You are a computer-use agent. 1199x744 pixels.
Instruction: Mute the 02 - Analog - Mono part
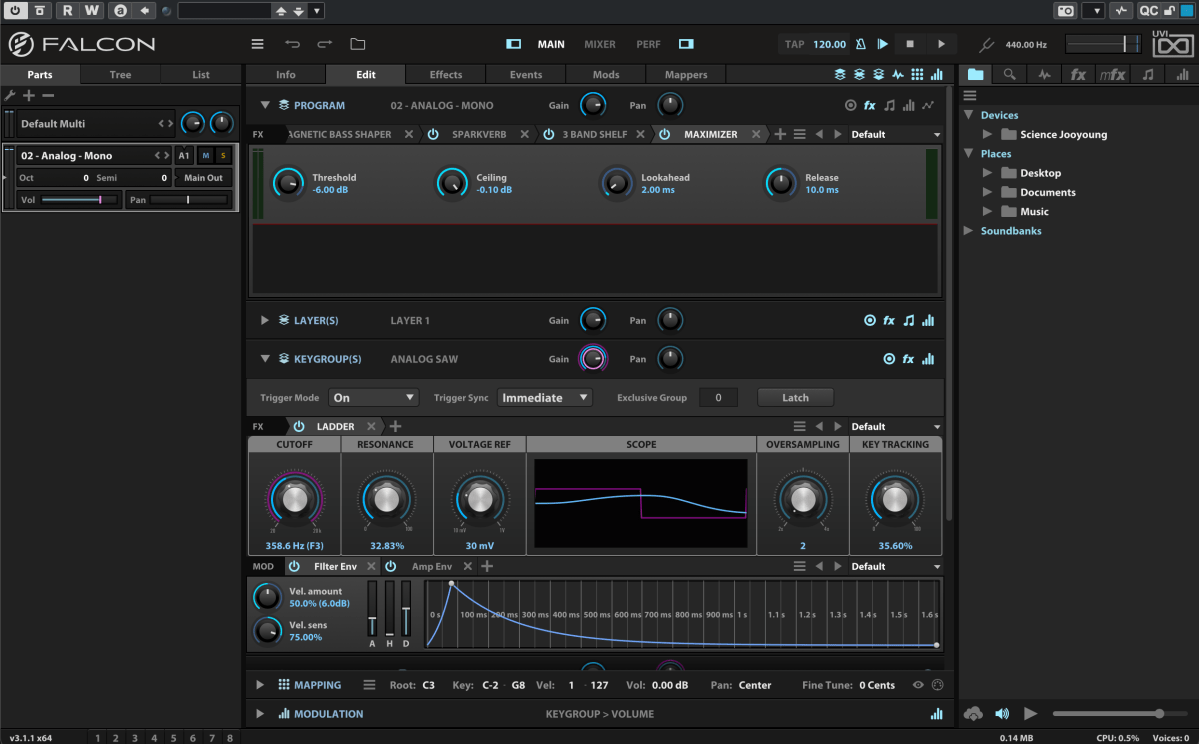click(x=206, y=156)
